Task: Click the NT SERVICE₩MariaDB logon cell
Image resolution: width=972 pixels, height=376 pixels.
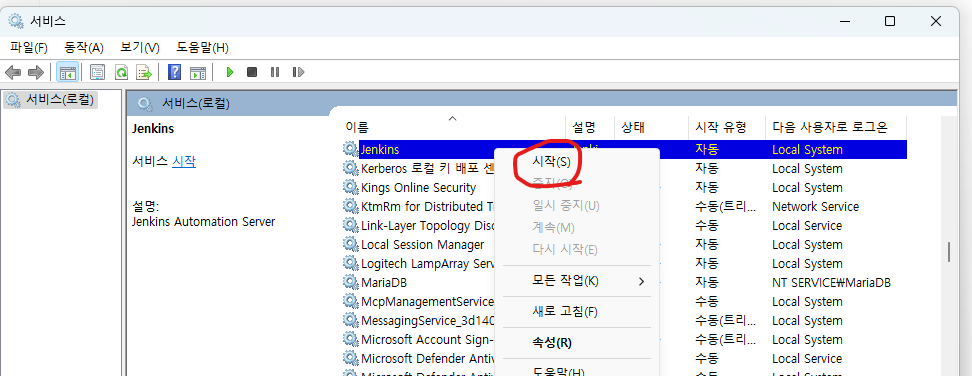Action: tap(831, 282)
